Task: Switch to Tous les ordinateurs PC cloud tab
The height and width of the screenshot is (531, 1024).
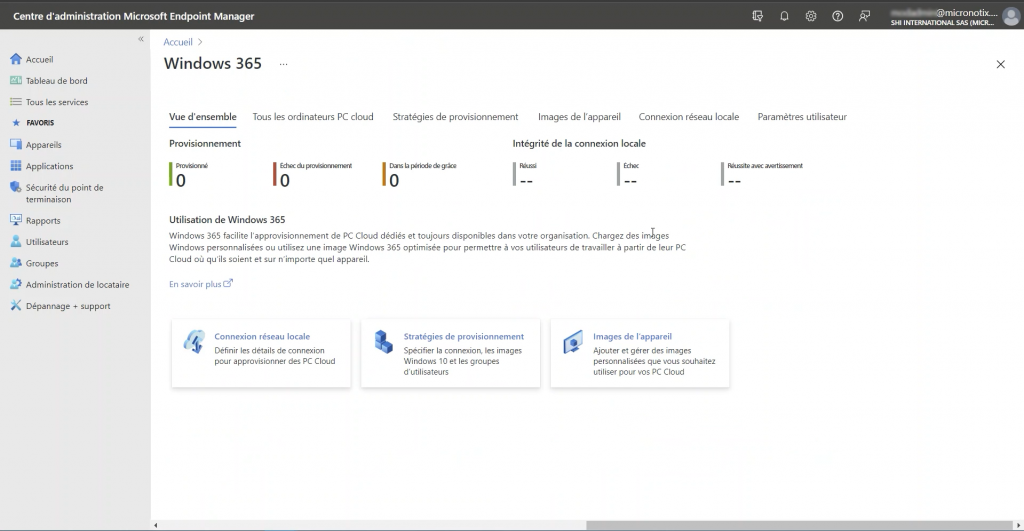Action: tap(313, 117)
